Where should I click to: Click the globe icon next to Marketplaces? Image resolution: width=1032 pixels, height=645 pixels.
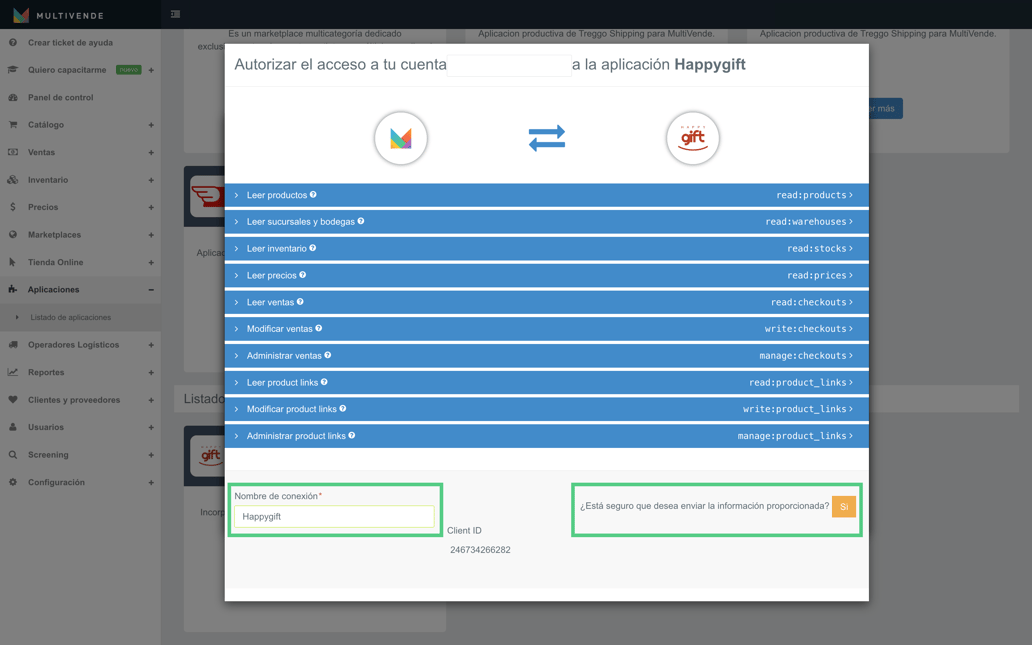[x=13, y=234]
